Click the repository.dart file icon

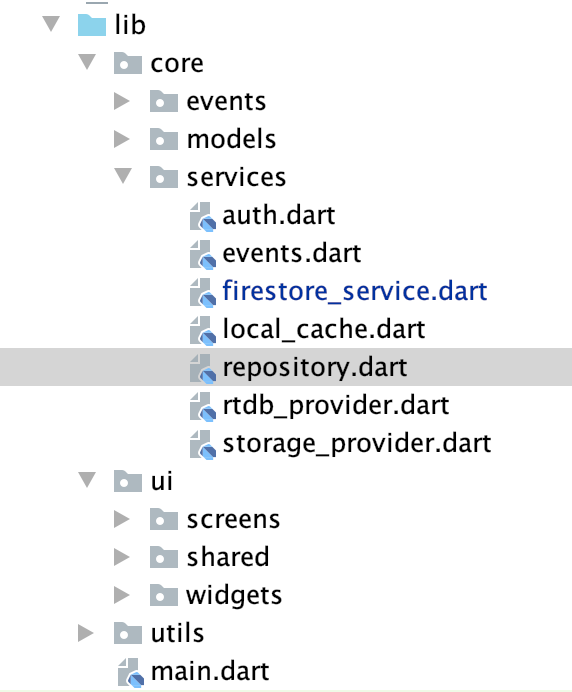point(203,368)
